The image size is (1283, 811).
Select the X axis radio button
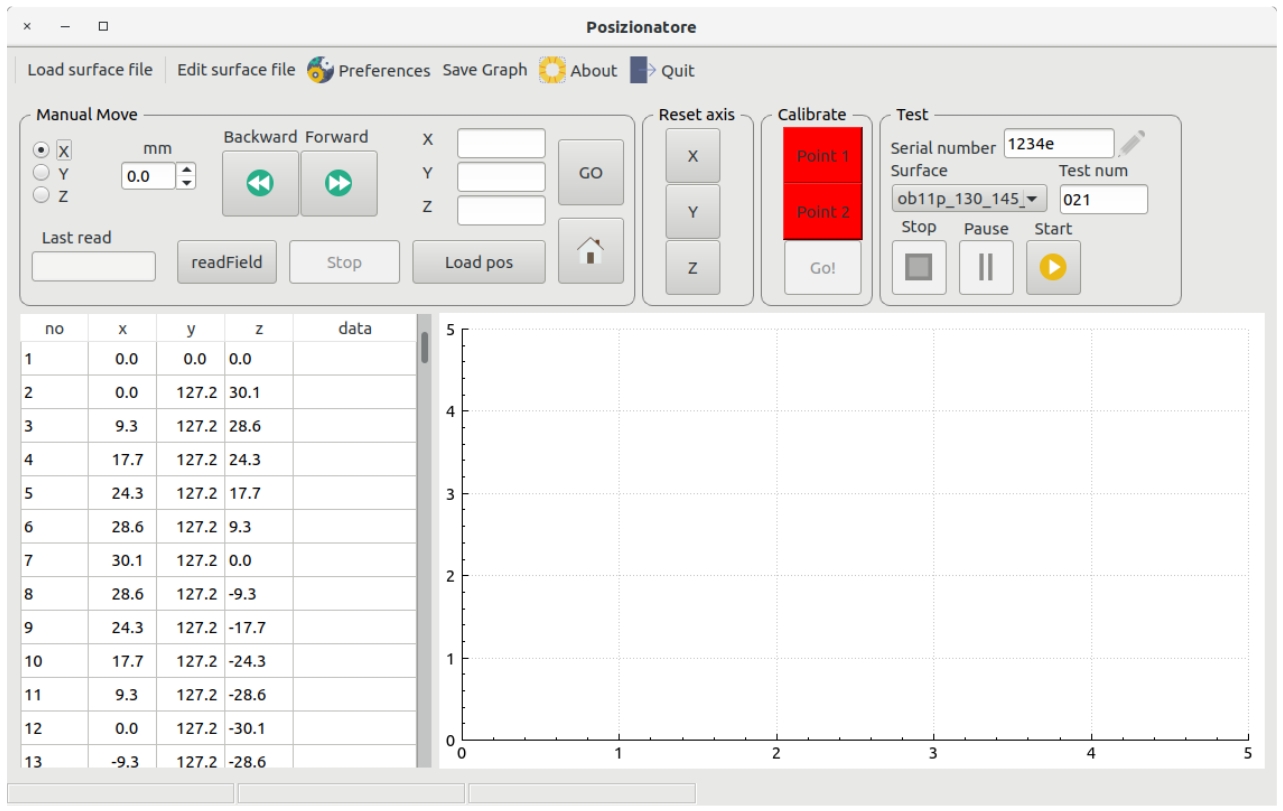click(x=42, y=150)
